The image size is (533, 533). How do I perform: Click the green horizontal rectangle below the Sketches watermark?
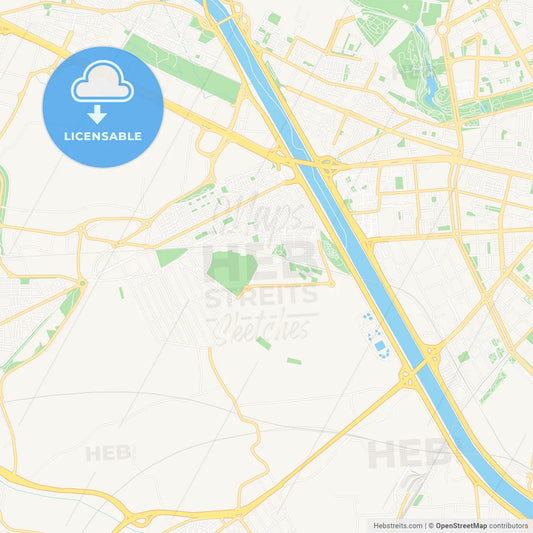point(294,361)
